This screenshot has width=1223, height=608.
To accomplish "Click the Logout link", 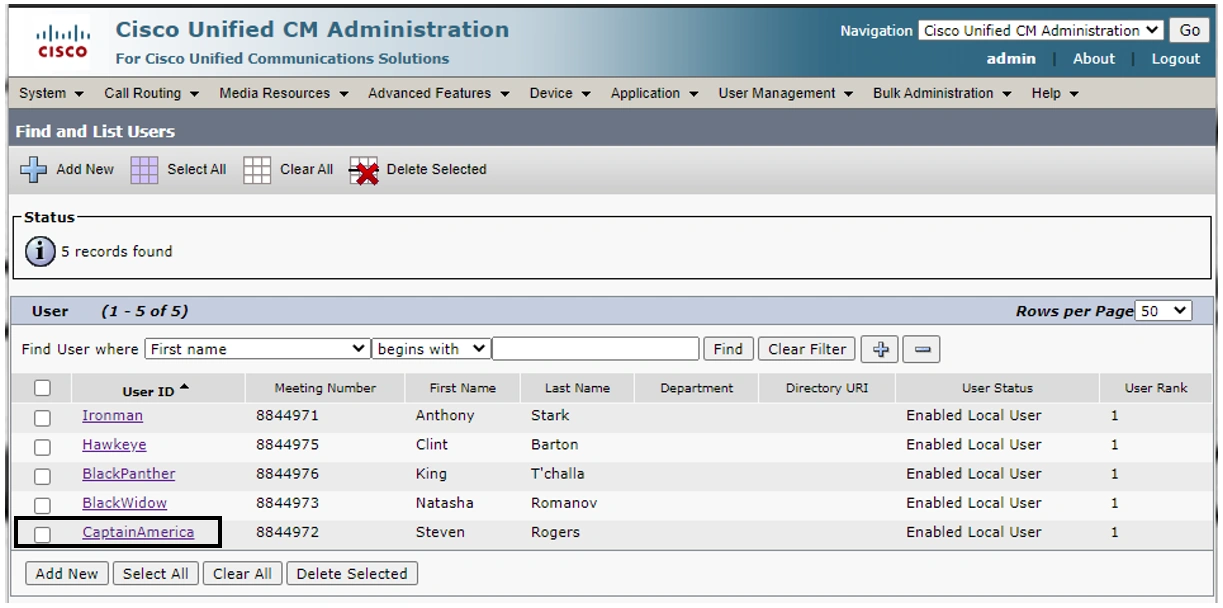I will pos(1175,59).
